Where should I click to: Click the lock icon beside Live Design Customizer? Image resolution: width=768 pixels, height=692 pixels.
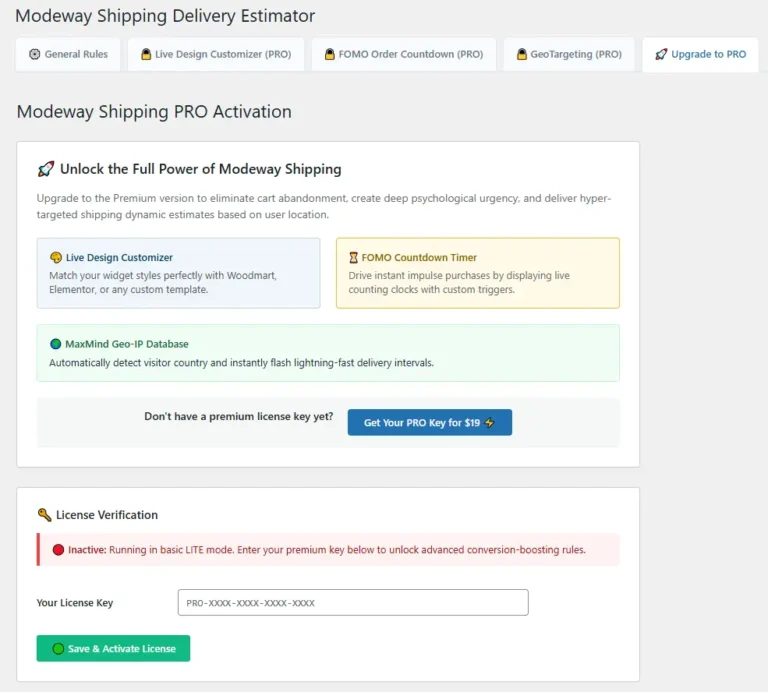click(x=146, y=54)
